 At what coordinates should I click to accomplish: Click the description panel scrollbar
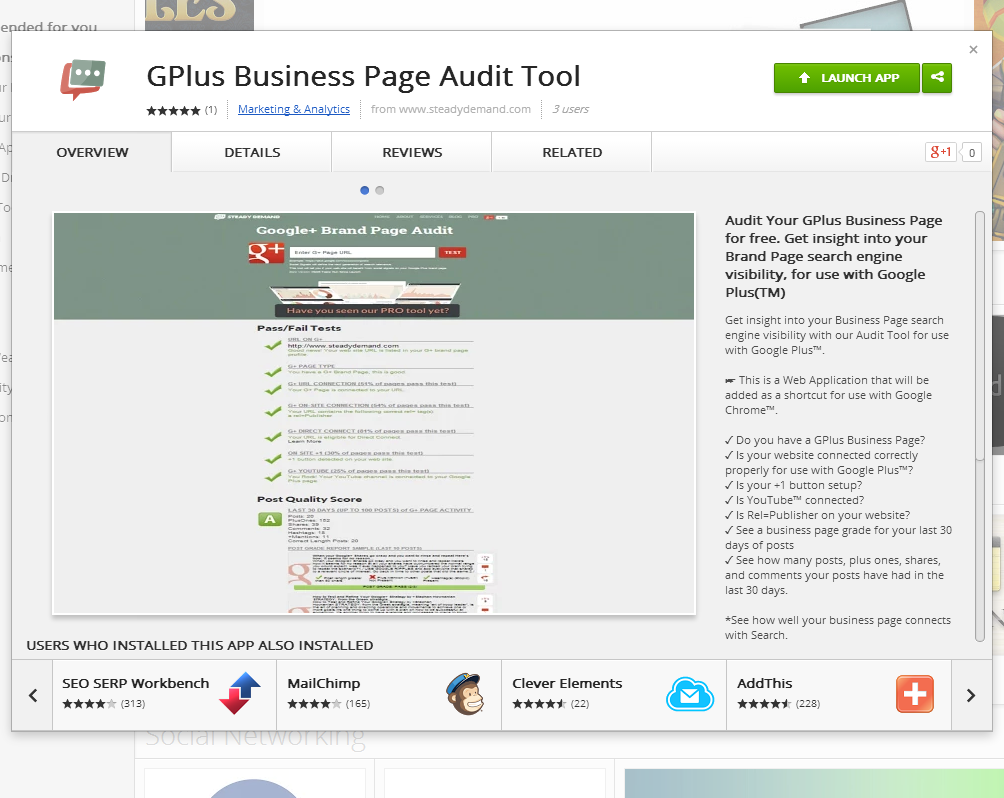[980, 425]
